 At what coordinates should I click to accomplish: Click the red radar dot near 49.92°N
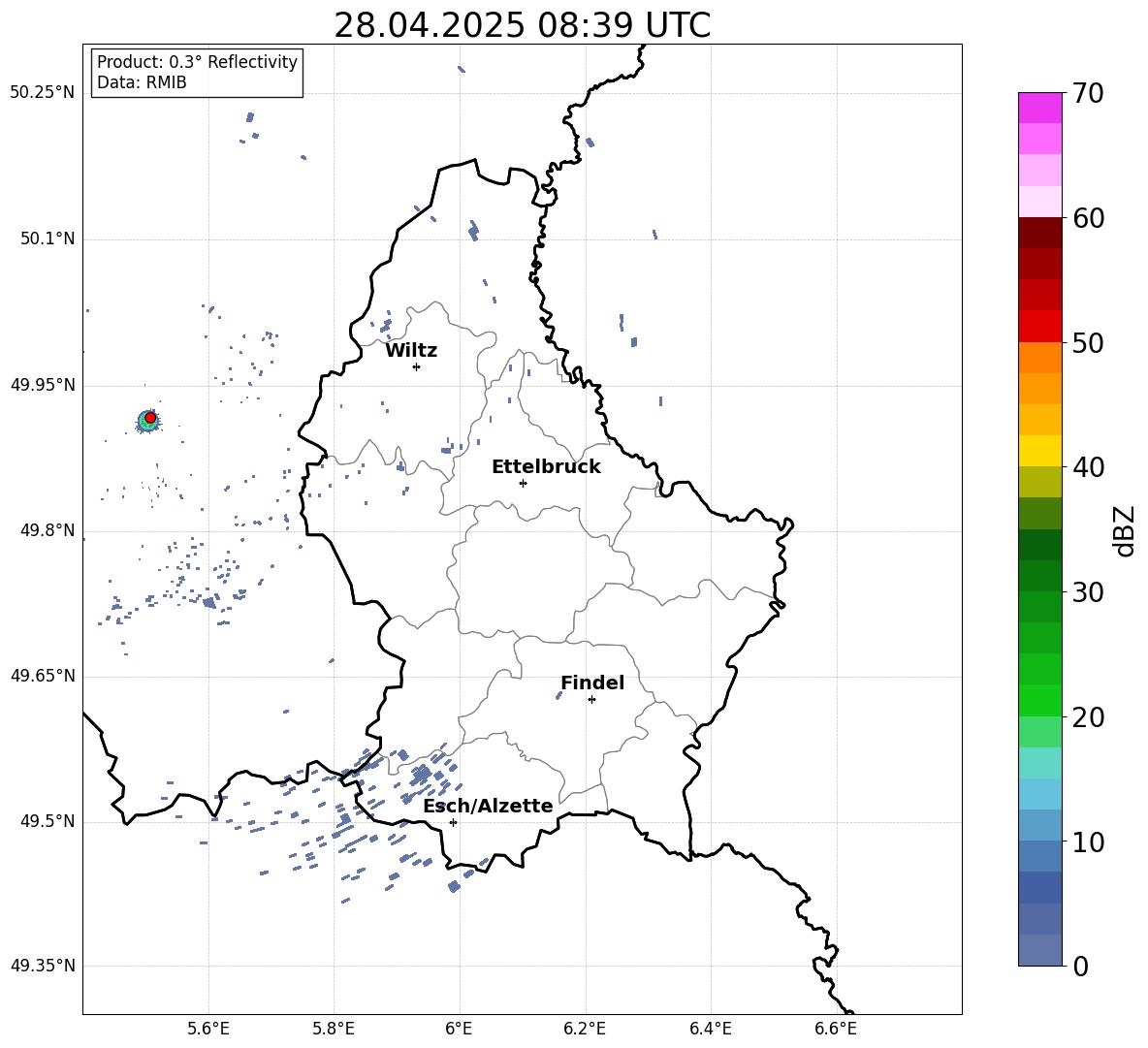point(150,418)
